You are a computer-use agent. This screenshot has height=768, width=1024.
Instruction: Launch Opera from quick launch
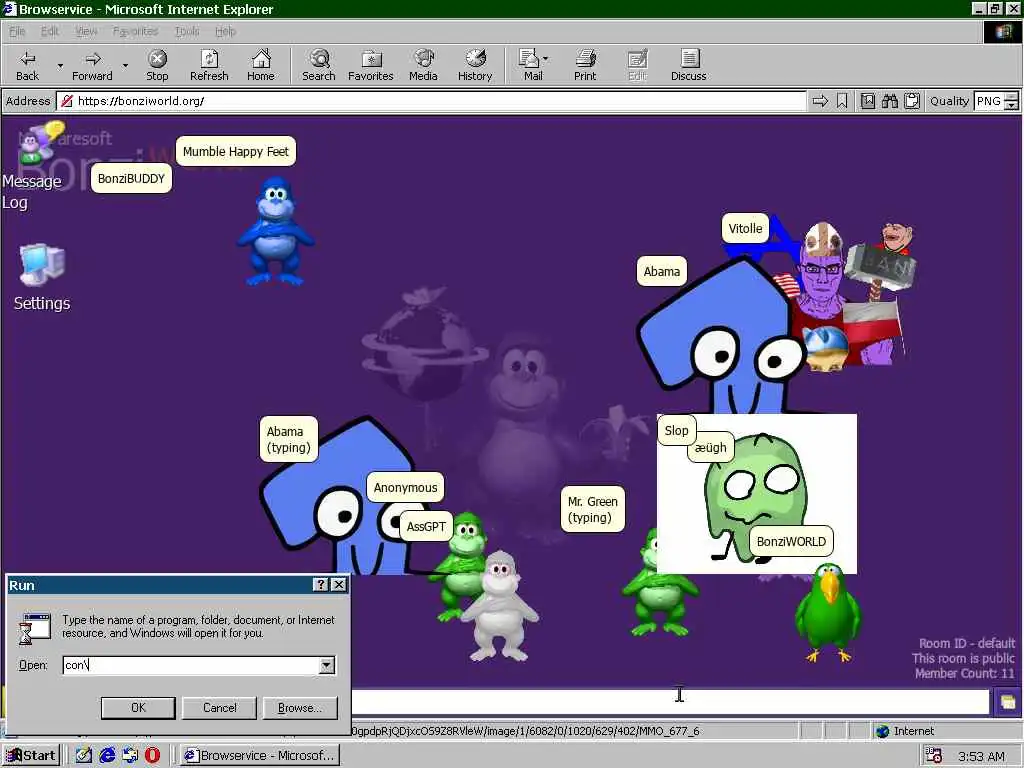point(152,755)
